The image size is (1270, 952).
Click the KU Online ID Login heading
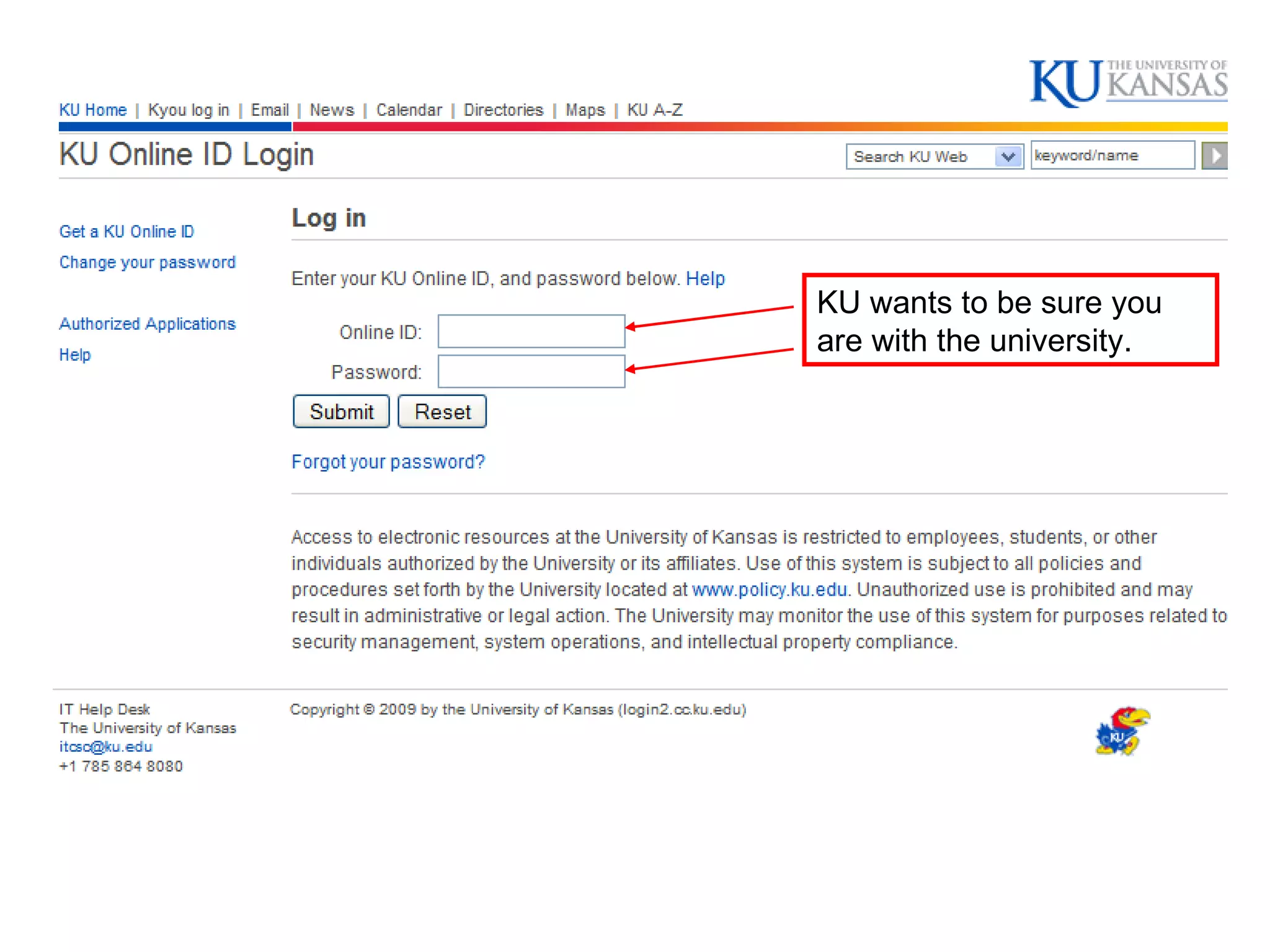[187, 154]
